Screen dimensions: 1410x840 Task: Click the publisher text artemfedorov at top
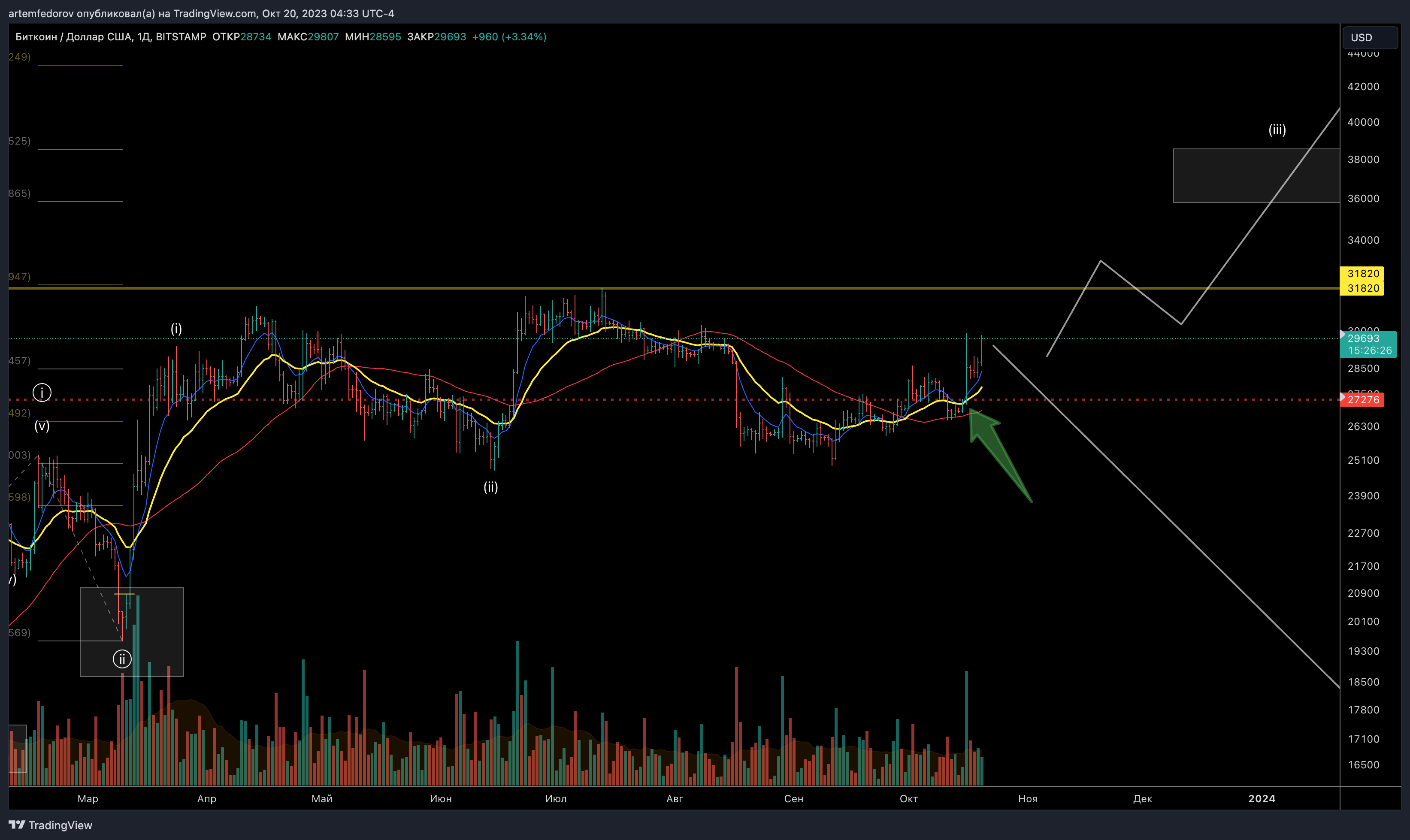(x=41, y=13)
